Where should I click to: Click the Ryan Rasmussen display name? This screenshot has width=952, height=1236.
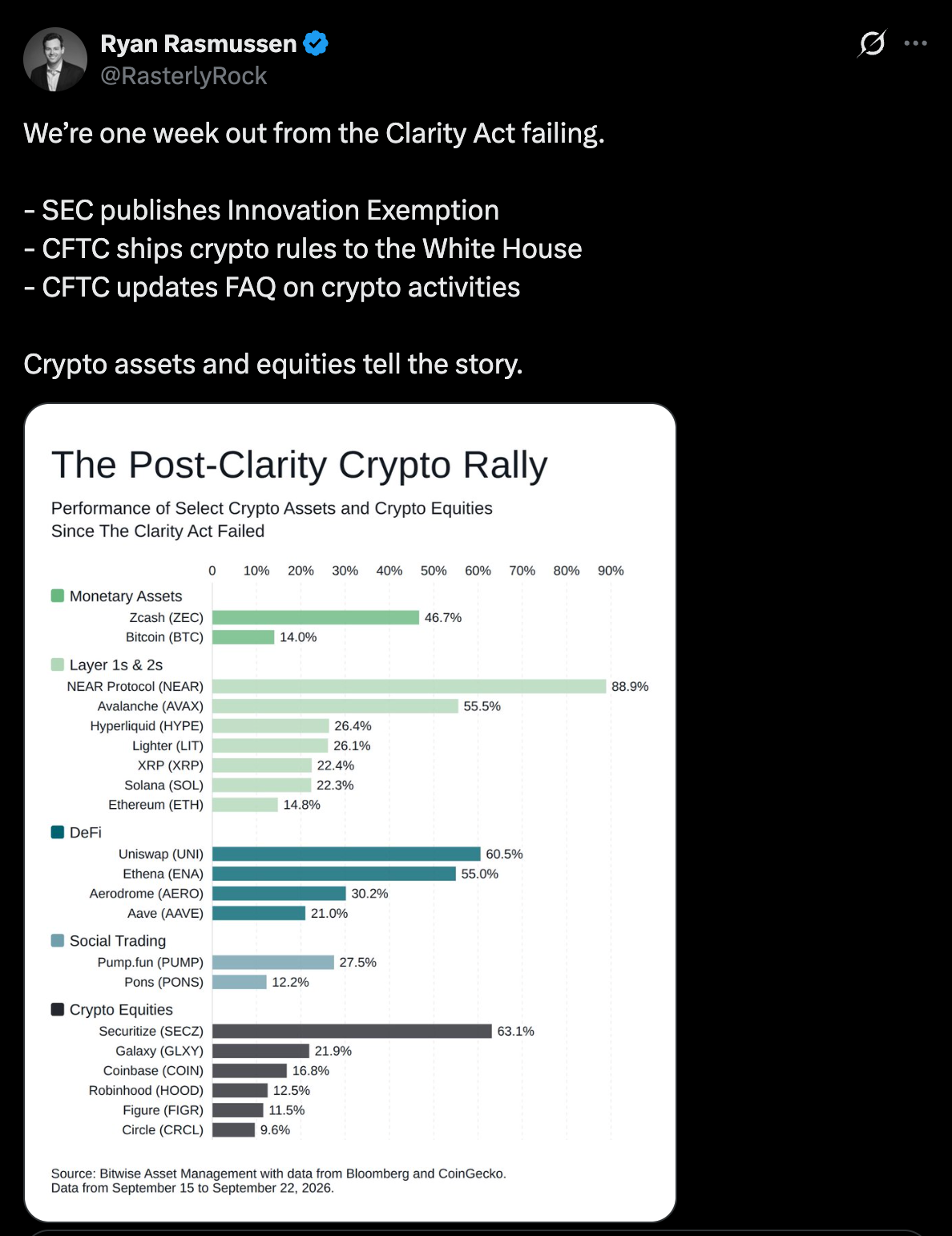pyautogui.click(x=199, y=43)
